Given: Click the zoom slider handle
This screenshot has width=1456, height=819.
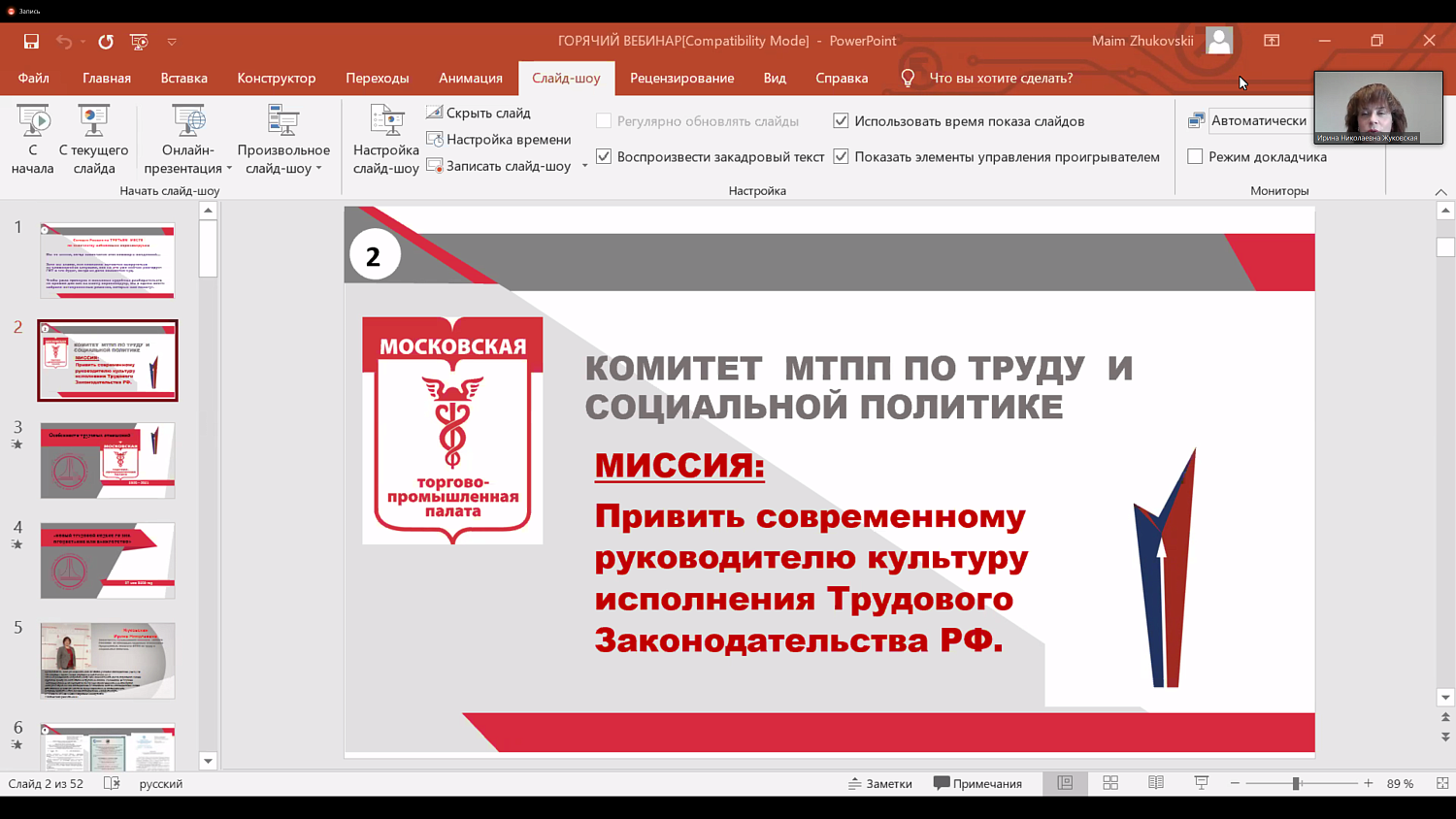Looking at the screenshot, I should click(1296, 783).
